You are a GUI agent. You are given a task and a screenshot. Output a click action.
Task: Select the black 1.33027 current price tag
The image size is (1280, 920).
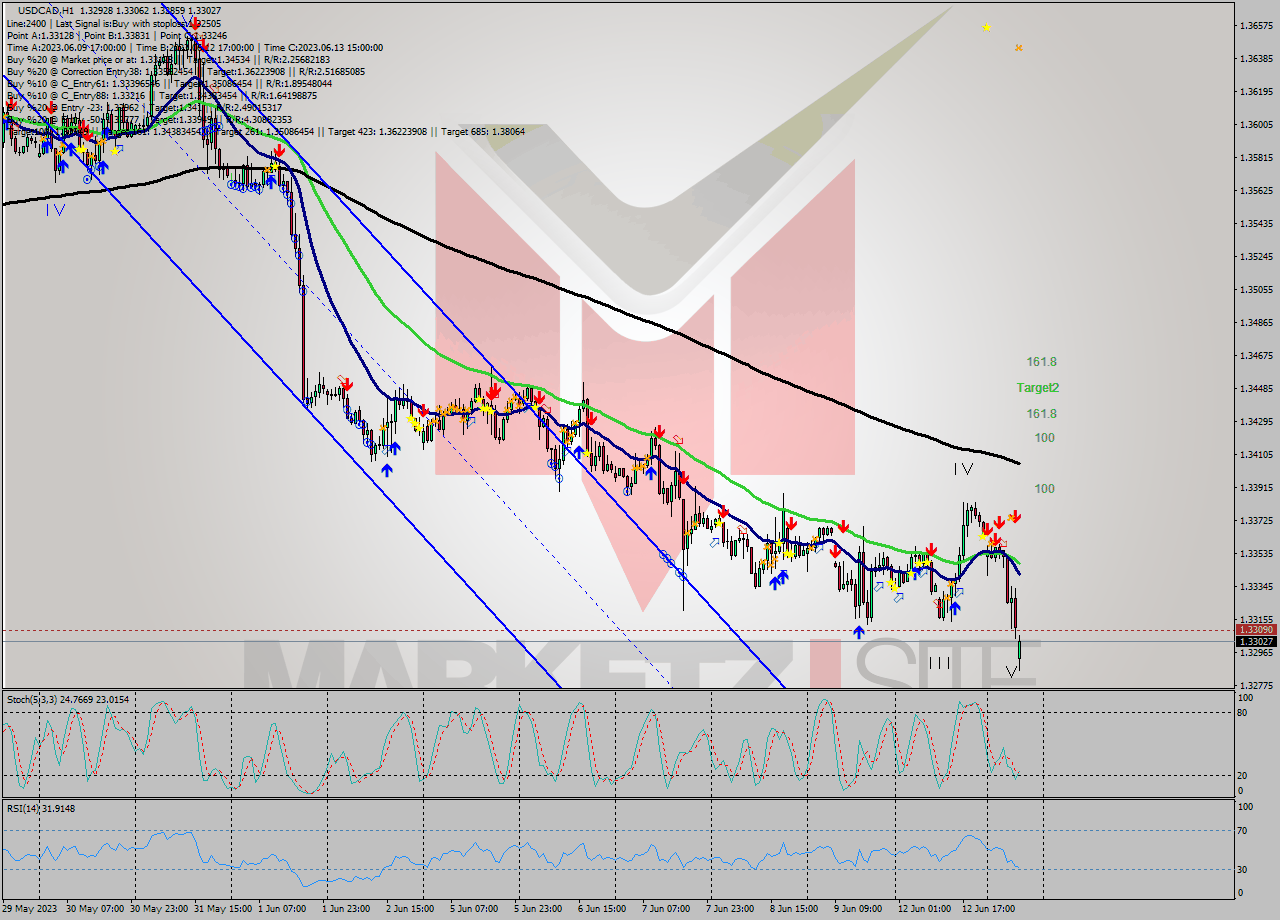1256,642
